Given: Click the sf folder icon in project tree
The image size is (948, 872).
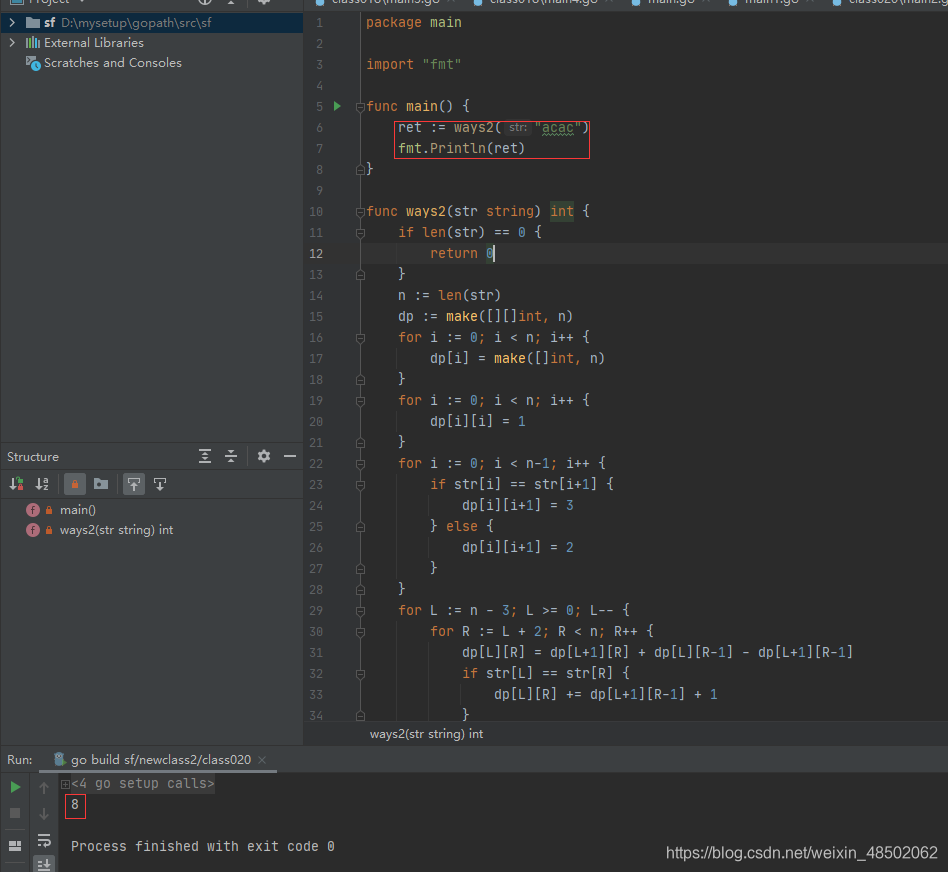Looking at the screenshot, I should (x=33, y=23).
